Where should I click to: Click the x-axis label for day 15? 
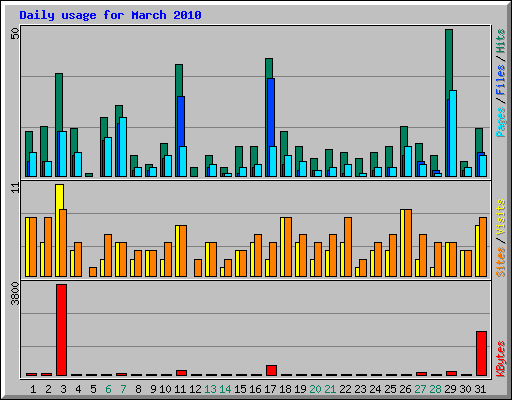[x=240, y=389]
